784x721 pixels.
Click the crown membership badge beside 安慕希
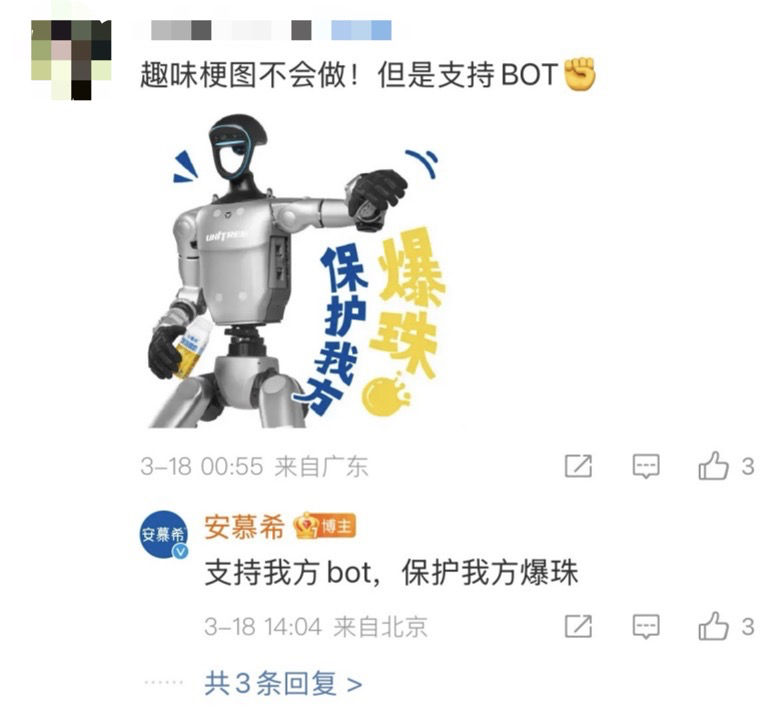pyautogui.click(x=306, y=526)
